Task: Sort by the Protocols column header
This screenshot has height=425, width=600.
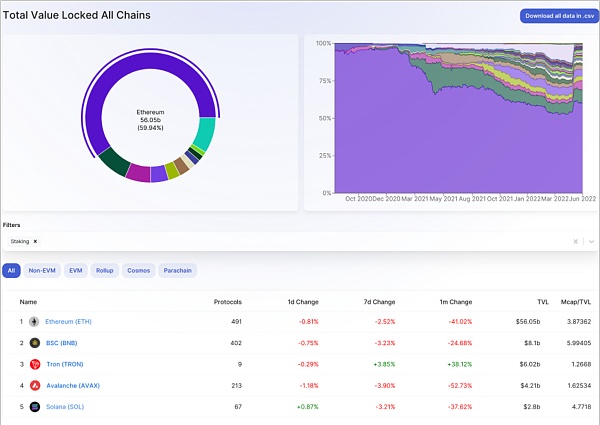Action: [x=228, y=302]
